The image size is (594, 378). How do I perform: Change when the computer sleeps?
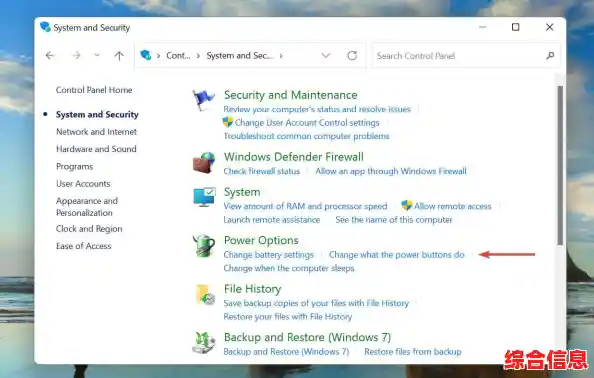289,268
